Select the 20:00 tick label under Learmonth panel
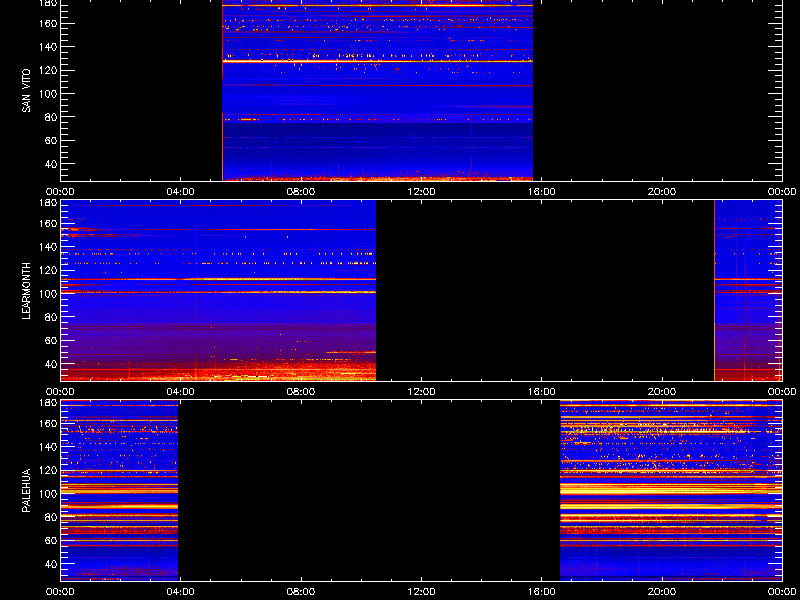 662,392
